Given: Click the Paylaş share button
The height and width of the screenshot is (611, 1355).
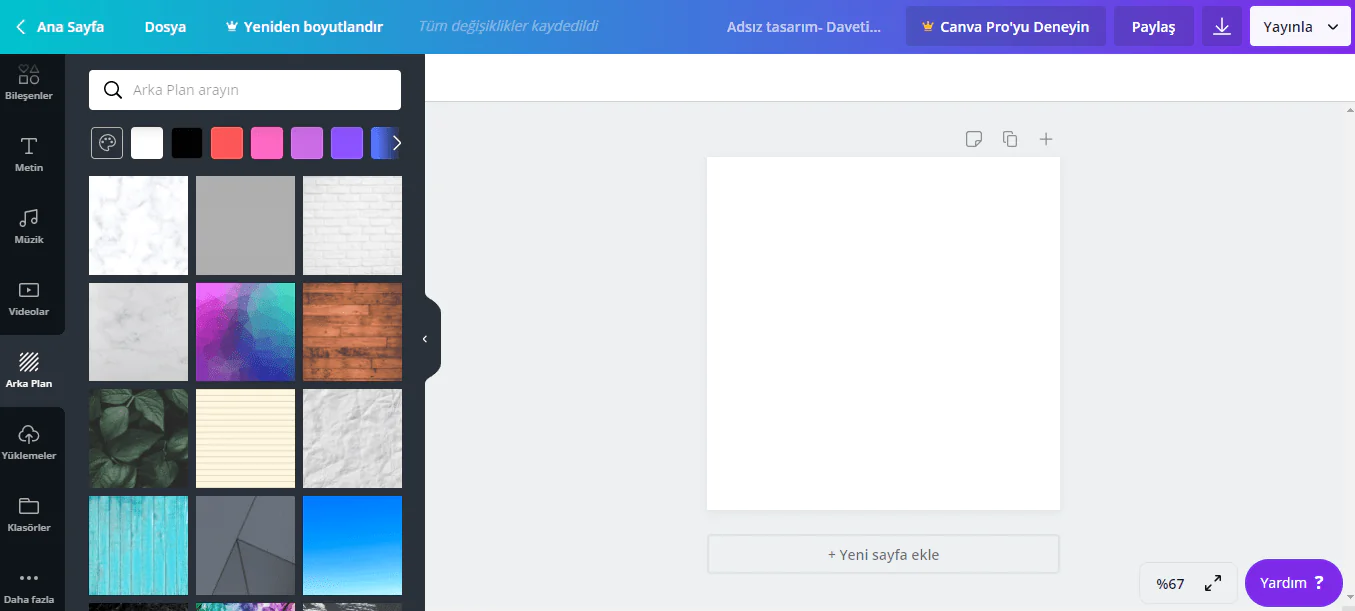Looking at the screenshot, I should coord(1154,27).
